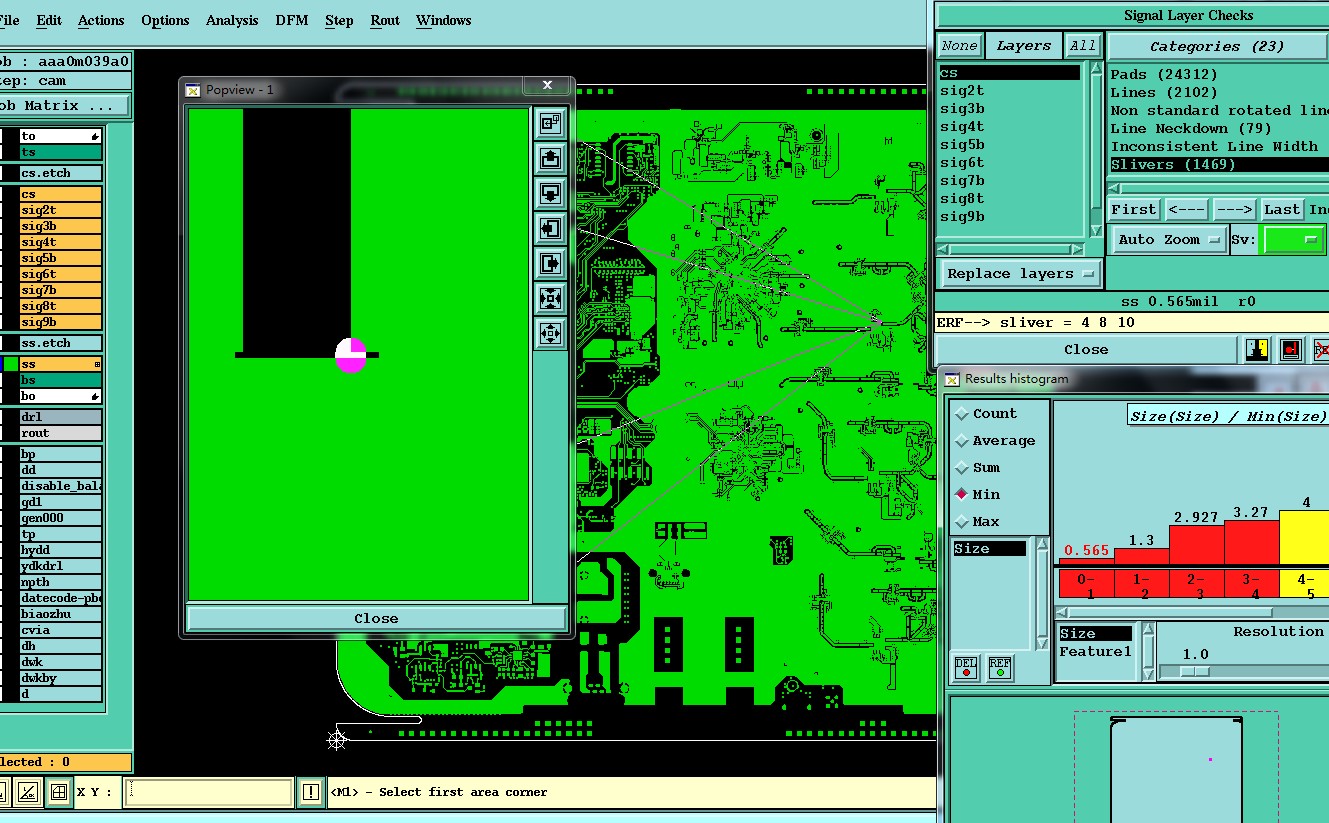Screen dimensions: 1329x823
Task: Click the All layer filter toggle
Action: 1082,46
